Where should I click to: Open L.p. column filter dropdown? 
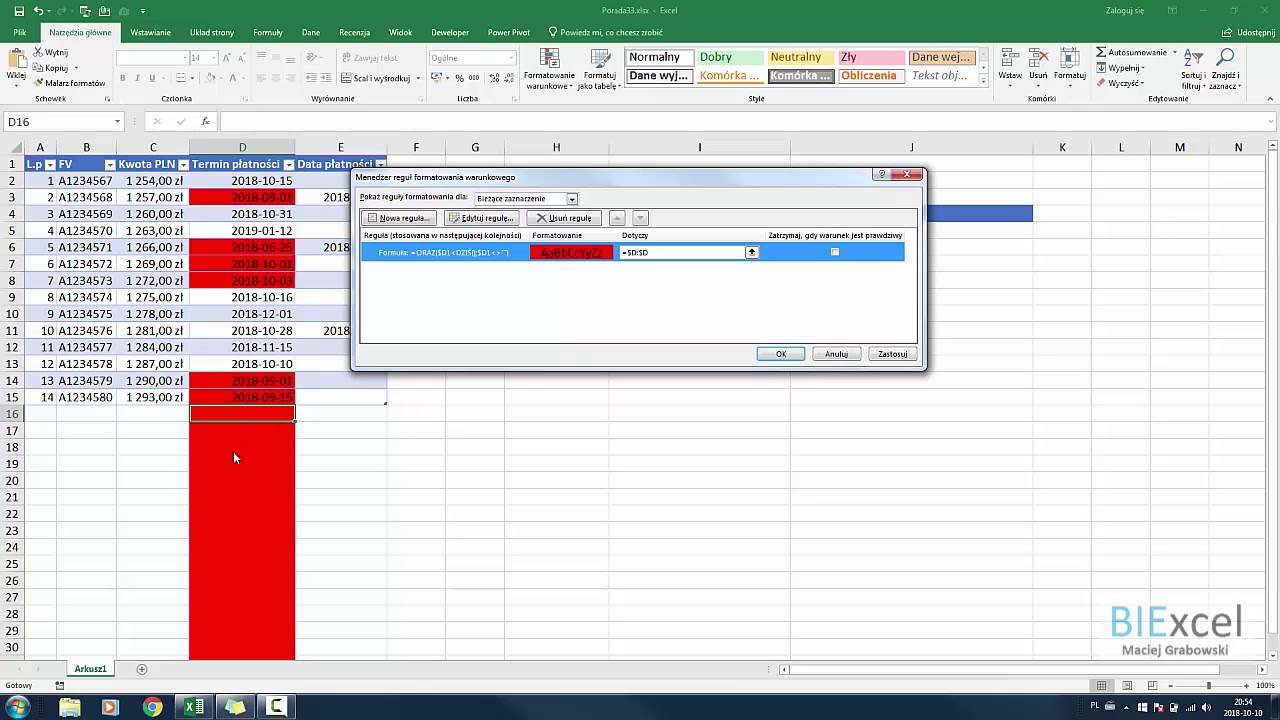[x=50, y=164]
